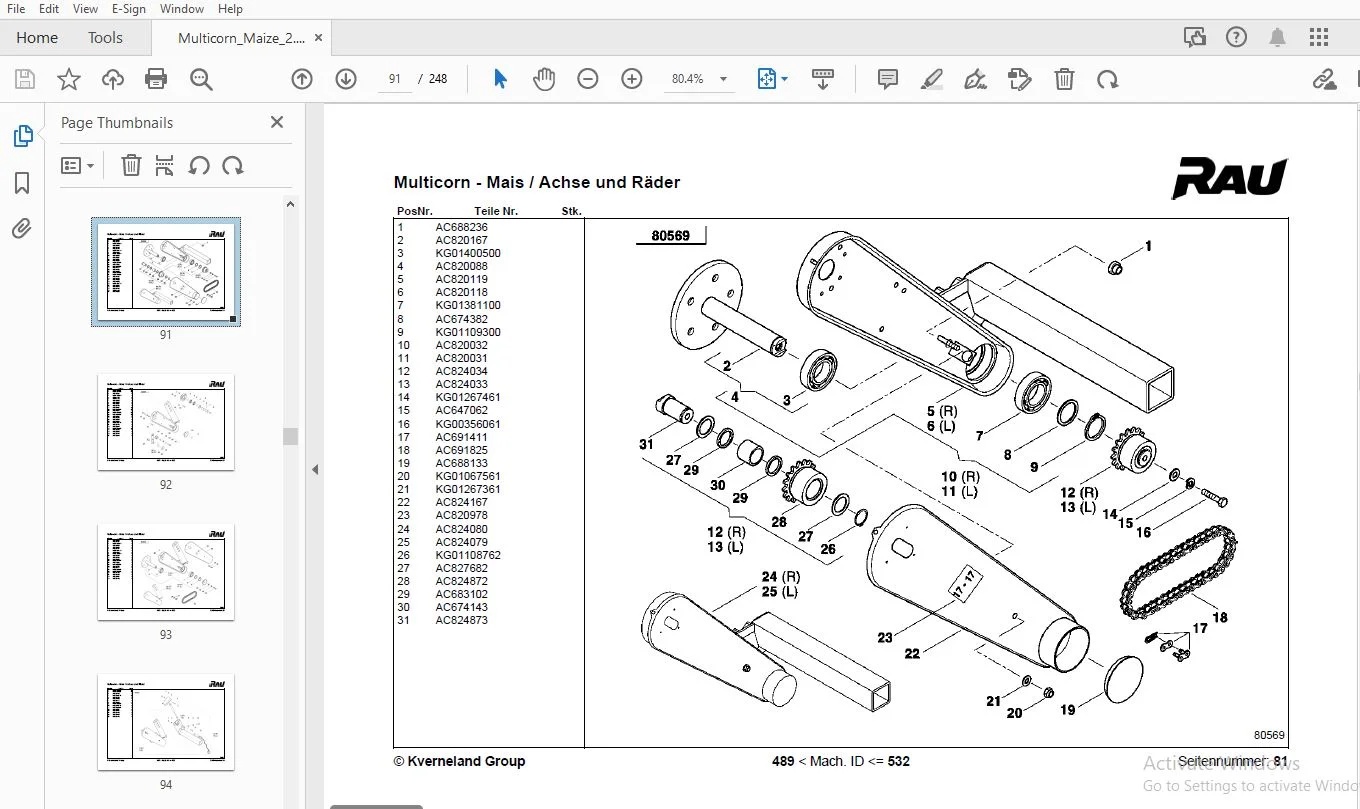Click part number KG01108762

tap(468, 555)
